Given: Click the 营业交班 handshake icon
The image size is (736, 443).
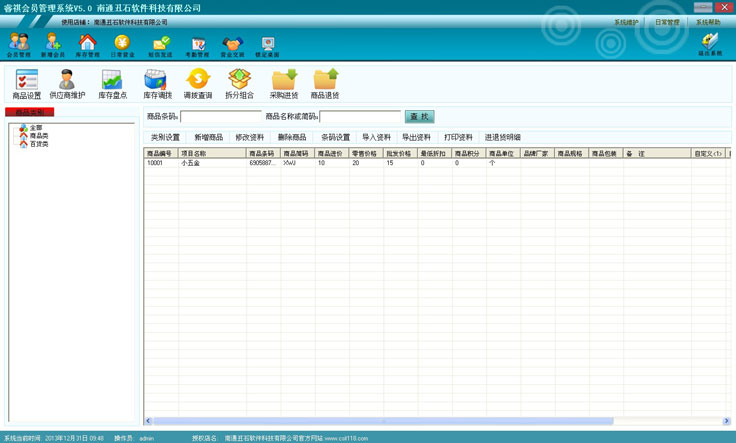Looking at the screenshot, I should pyautogui.click(x=232, y=45).
